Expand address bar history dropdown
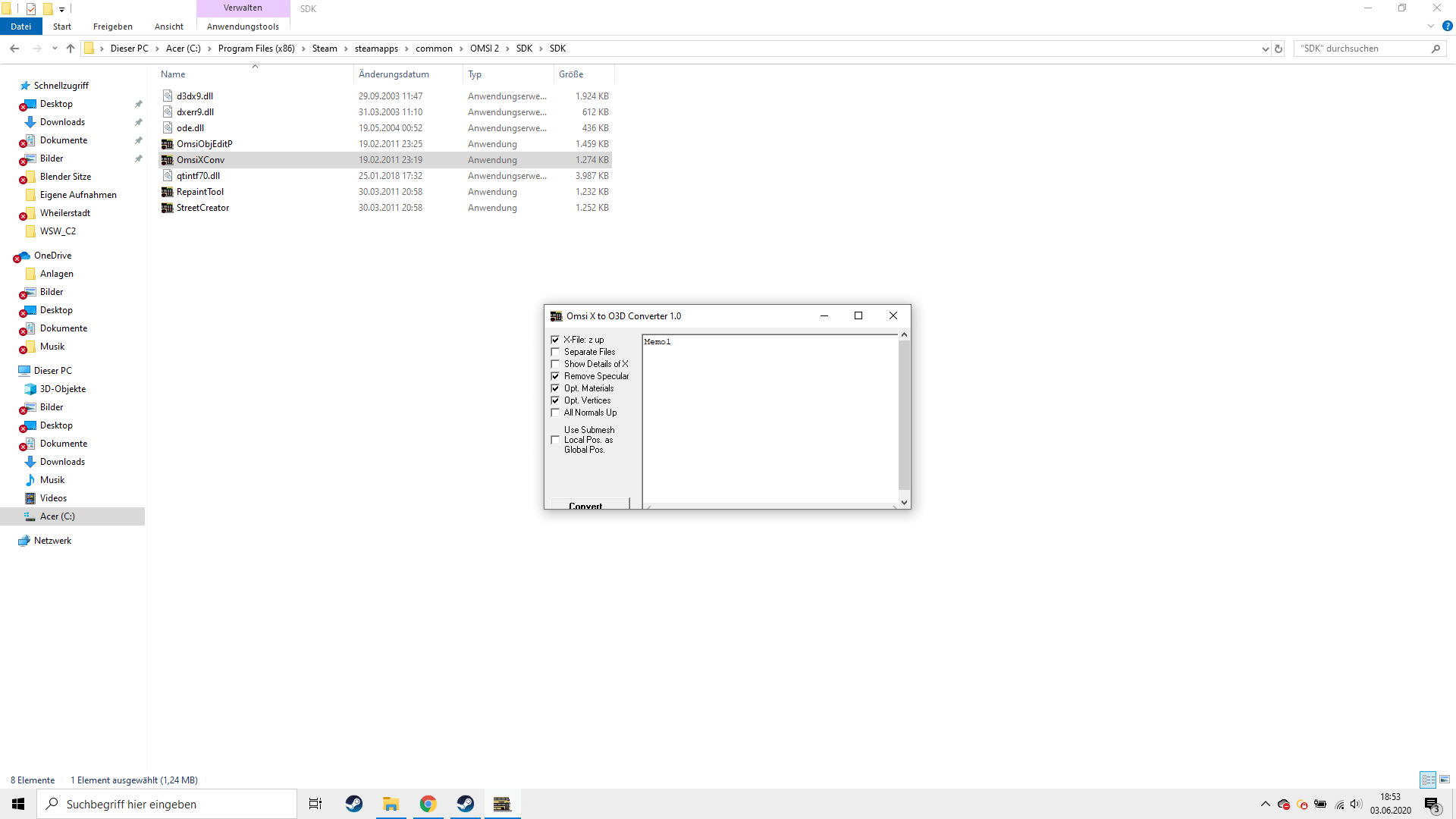This screenshot has width=1456, height=819. (x=1265, y=49)
